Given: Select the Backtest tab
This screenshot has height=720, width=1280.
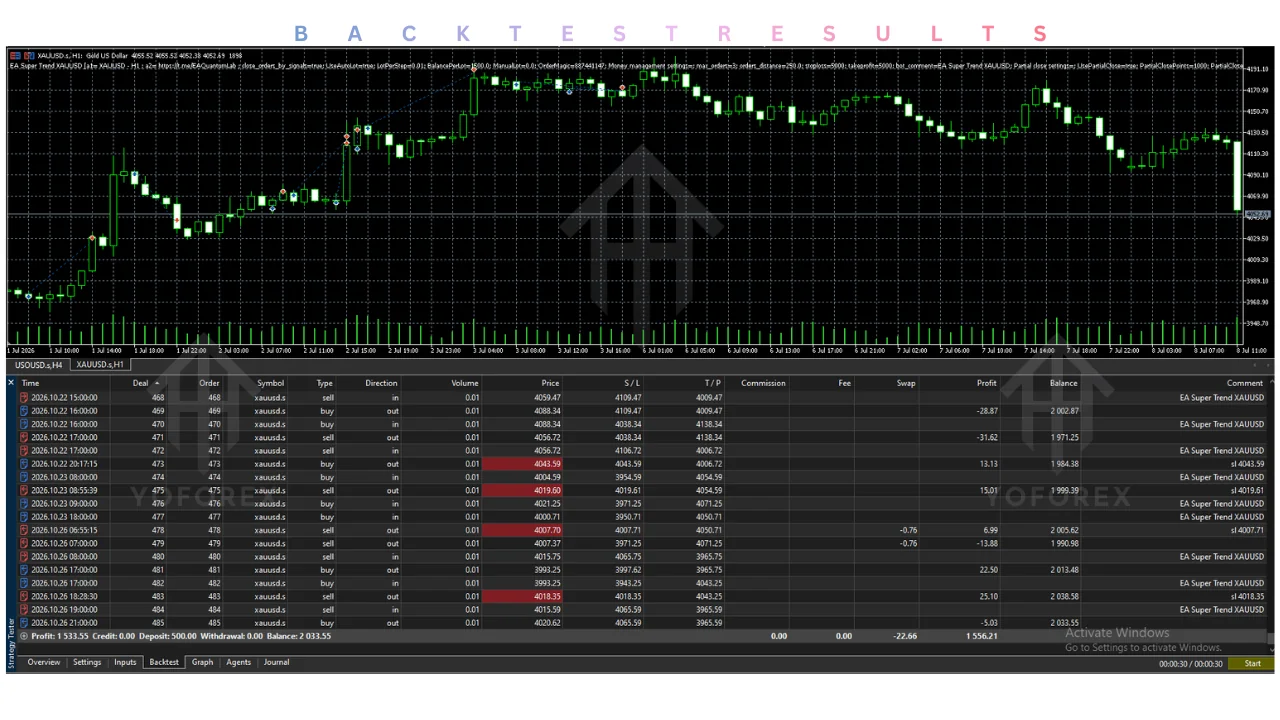Looking at the screenshot, I should [x=164, y=662].
